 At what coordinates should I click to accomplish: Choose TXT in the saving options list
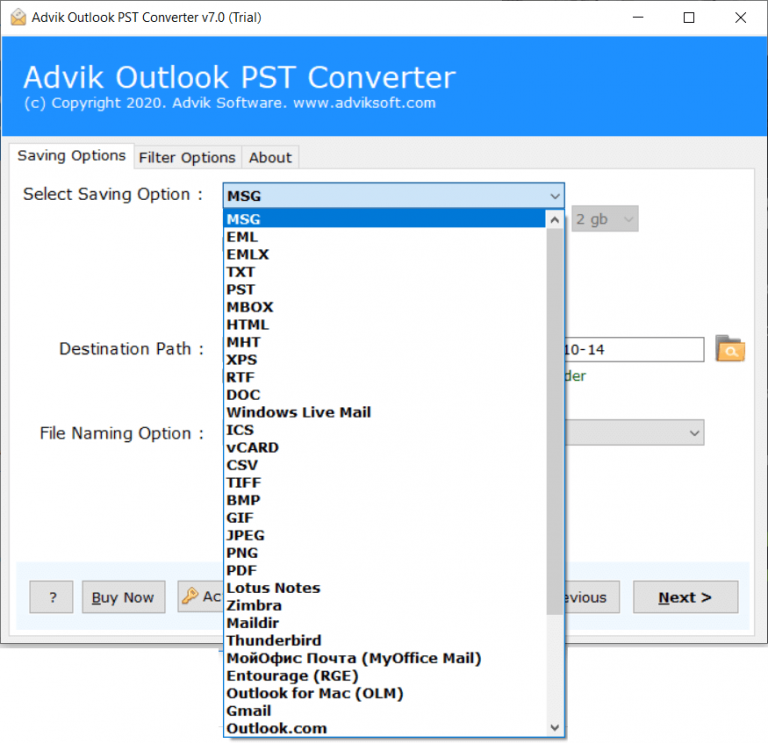click(x=385, y=272)
